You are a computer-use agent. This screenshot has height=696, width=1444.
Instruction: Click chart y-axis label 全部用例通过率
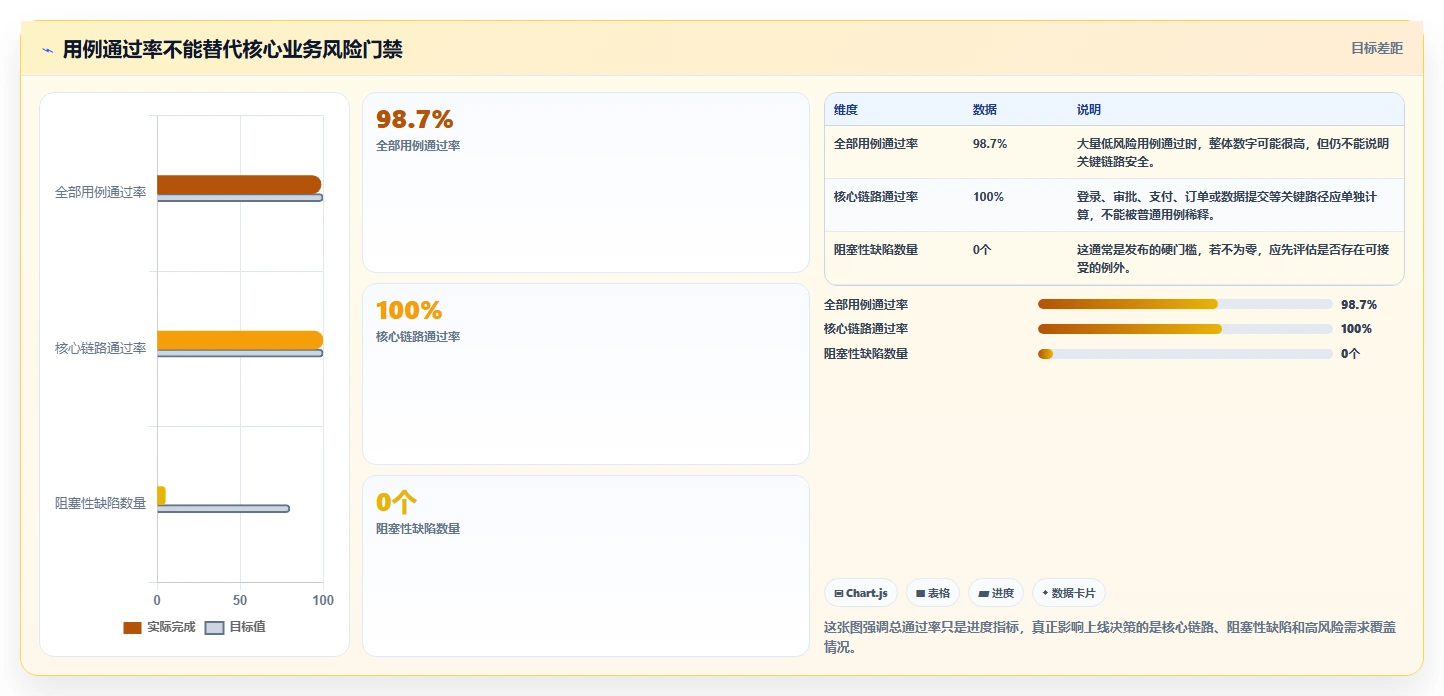pyautogui.click(x=101, y=192)
